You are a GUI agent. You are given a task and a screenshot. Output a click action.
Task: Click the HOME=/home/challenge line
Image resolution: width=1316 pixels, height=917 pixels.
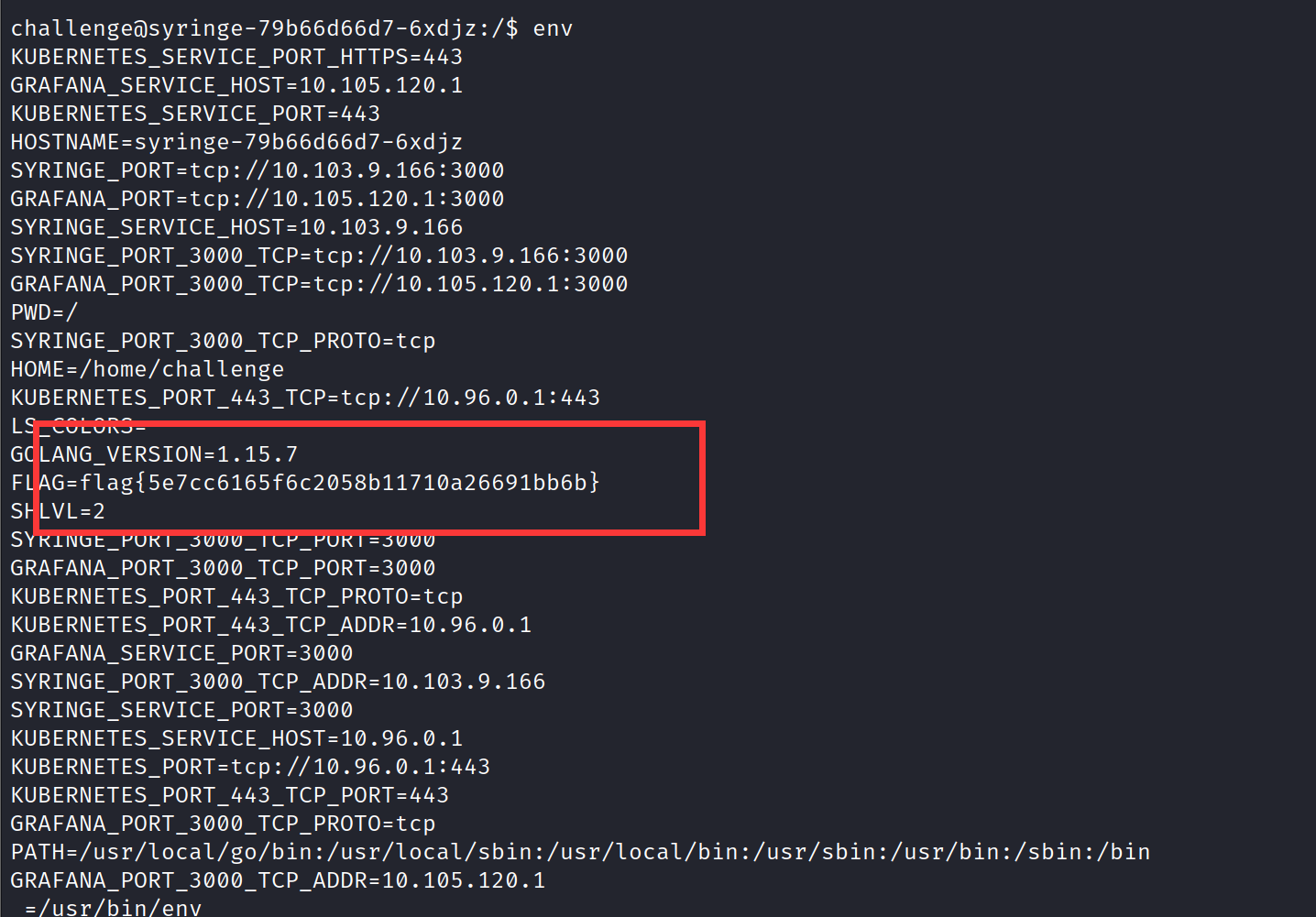pyautogui.click(x=148, y=369)
